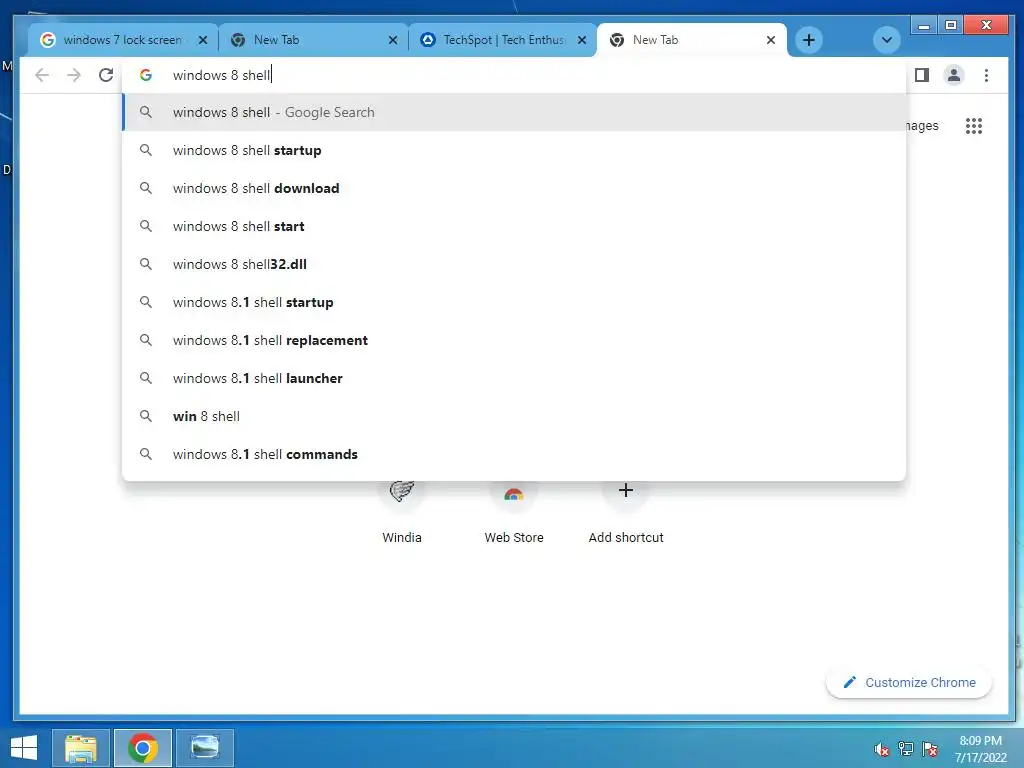The width and height of the screenshot is (1024, 768).
Task: Open Action Center flag tray icon
Action: tap(930, 749)
